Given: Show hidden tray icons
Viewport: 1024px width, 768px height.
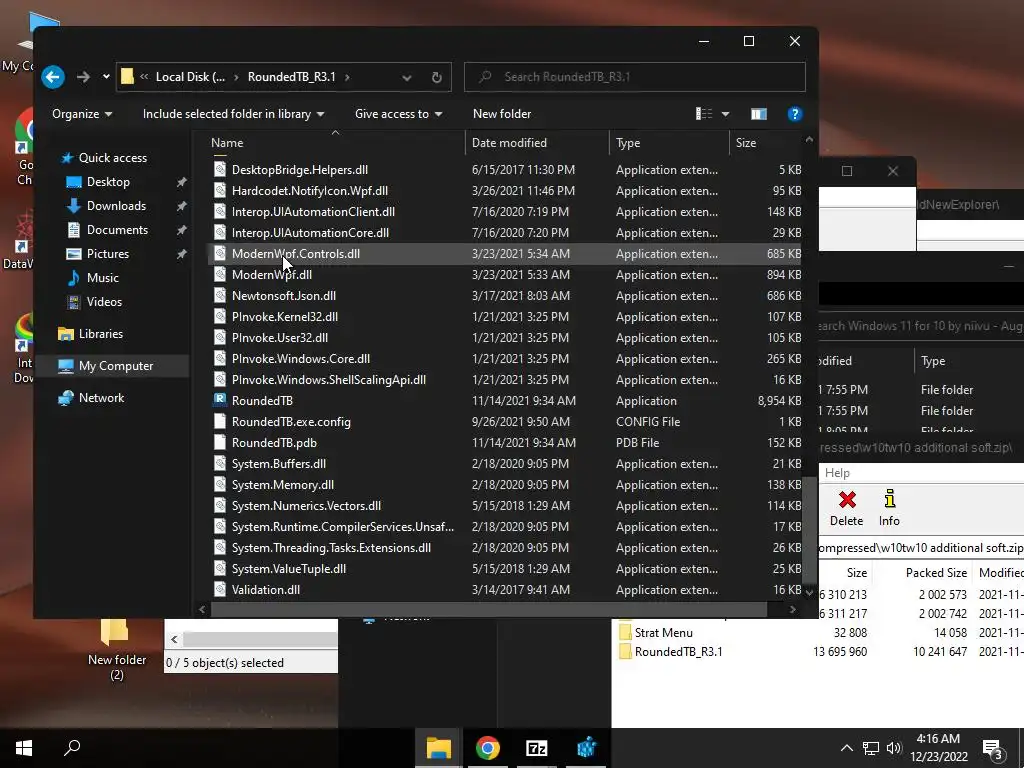Looking at the screenshot, I should (x=846, y=748).
